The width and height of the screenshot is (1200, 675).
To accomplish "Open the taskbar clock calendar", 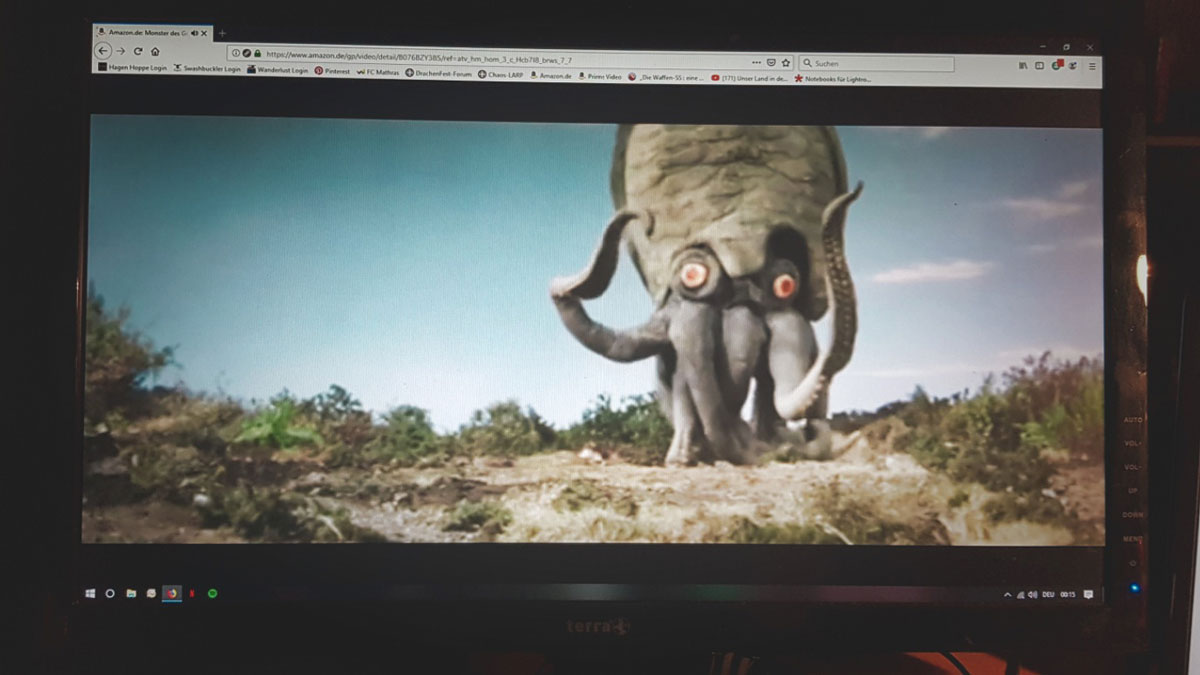I will [x=1069, y=594].
